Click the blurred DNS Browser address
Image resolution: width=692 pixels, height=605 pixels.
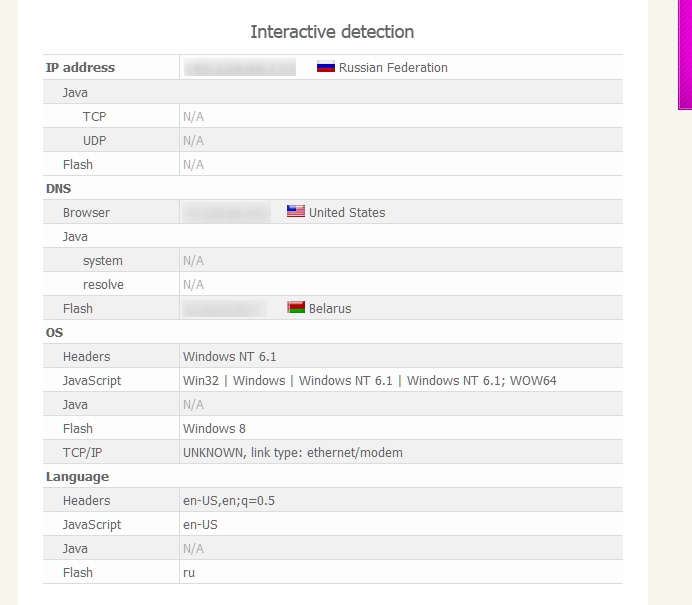[227, 212]
